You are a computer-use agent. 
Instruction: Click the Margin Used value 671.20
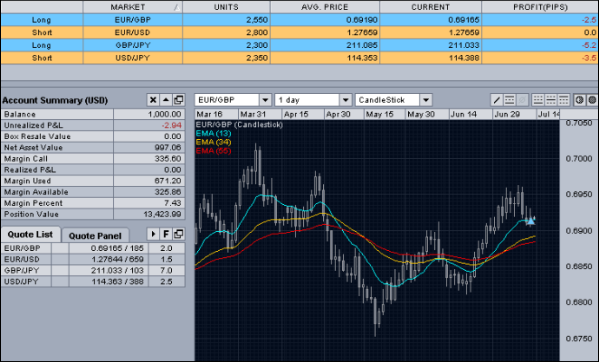point(168,181)
